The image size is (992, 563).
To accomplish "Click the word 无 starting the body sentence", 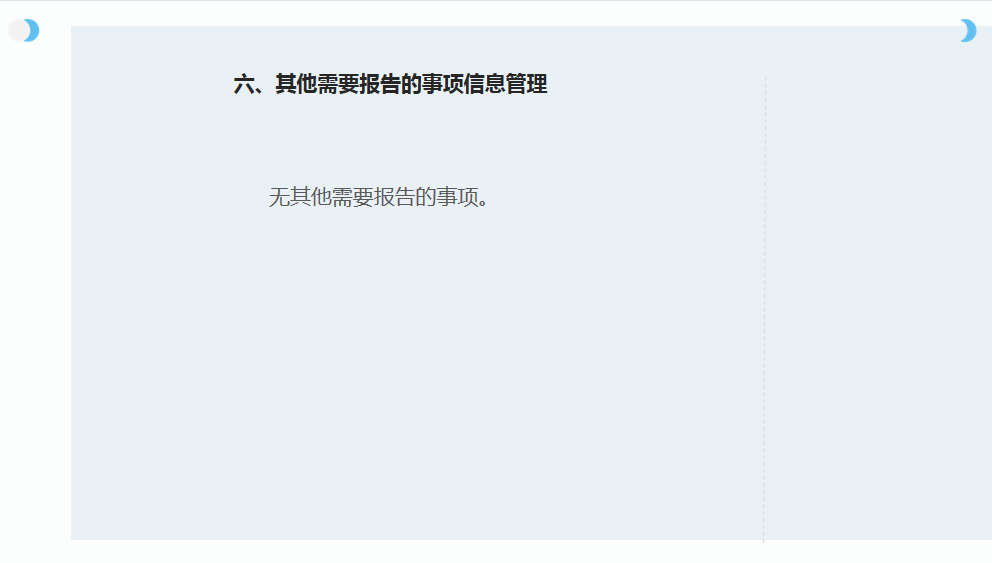I will (x=279, y=197).
